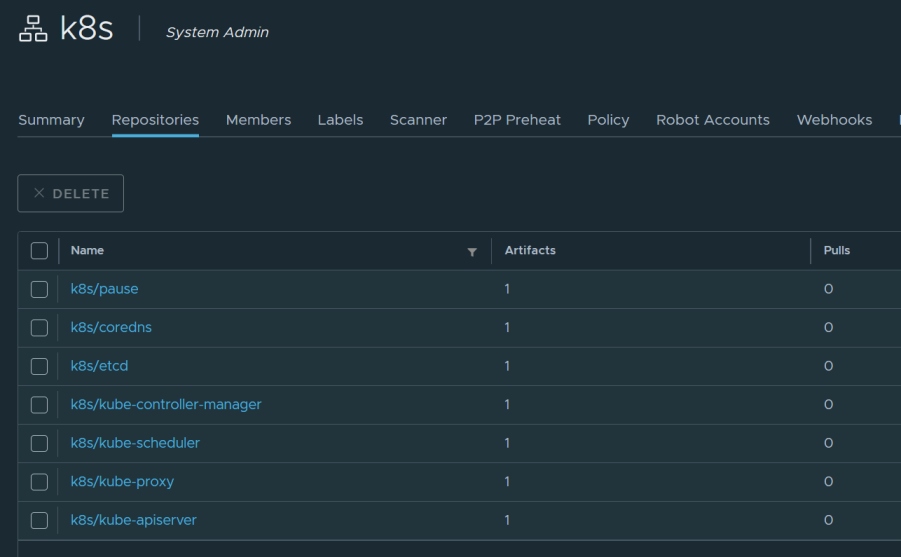Click the artifact count for k8s/etcd
Screen dimensions: 901x557
click(507, 366)
